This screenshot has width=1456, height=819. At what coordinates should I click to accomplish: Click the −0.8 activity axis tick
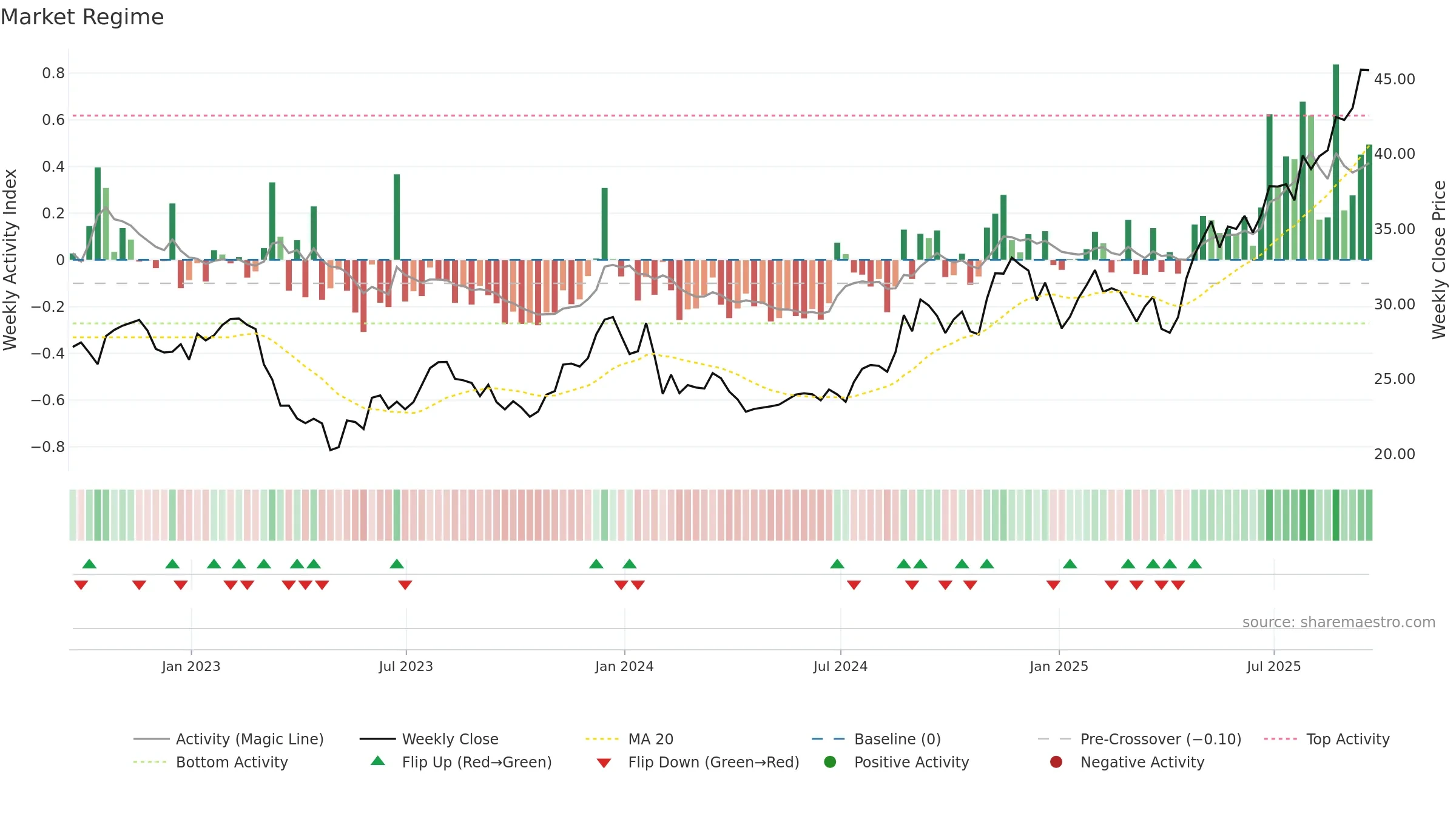coord(48,447)
